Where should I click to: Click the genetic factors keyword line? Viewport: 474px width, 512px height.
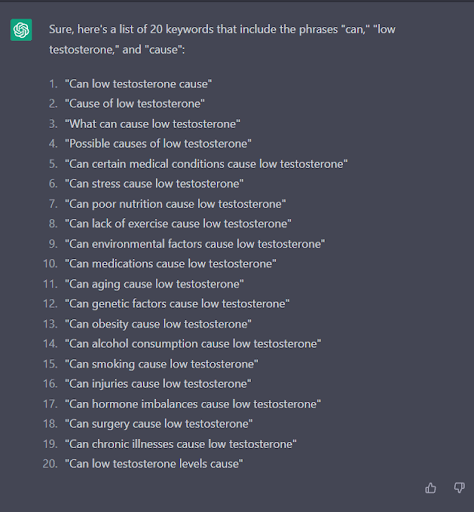point(177,304)
